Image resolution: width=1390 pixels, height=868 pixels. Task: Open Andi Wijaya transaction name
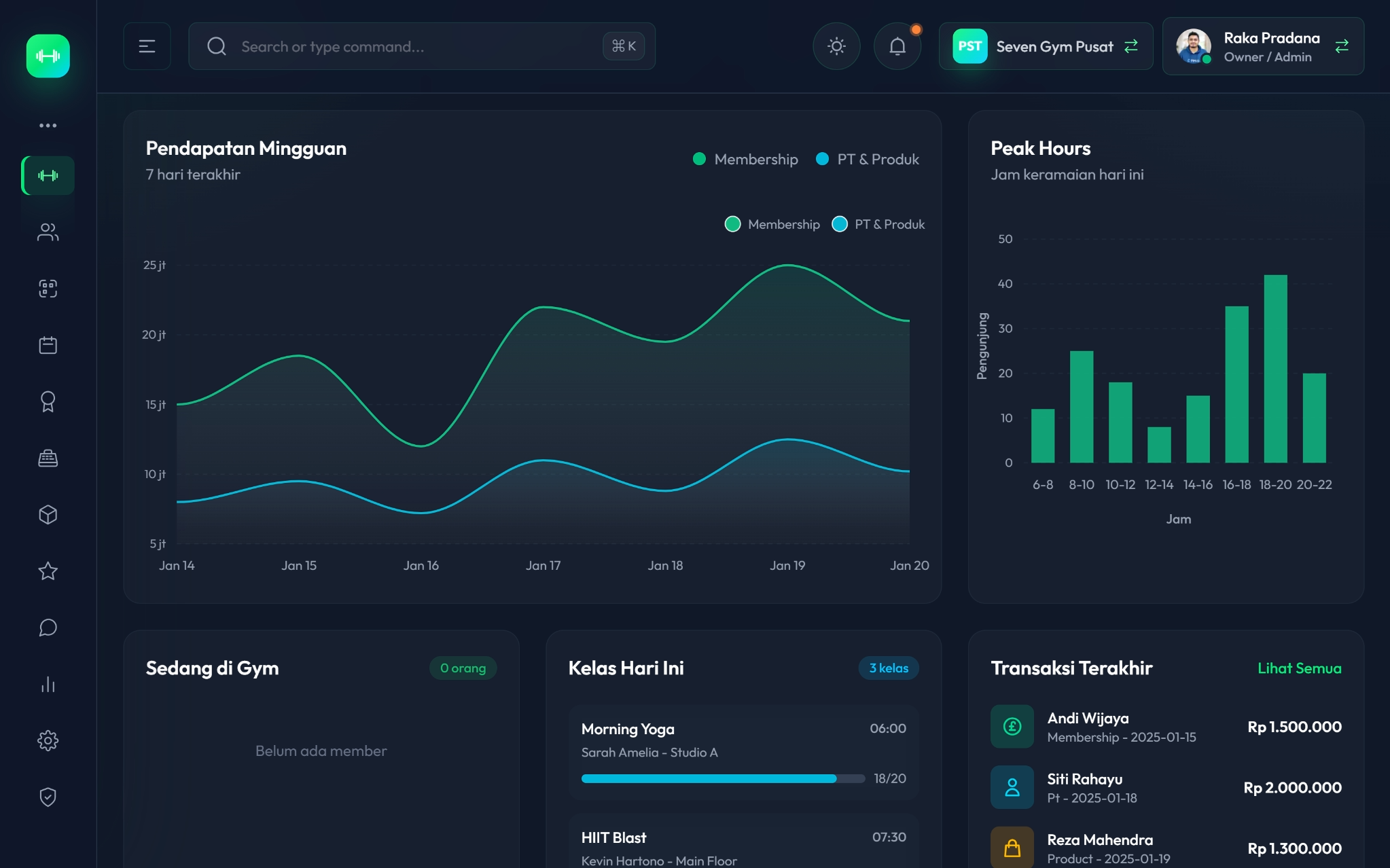tap(1088, 719)
